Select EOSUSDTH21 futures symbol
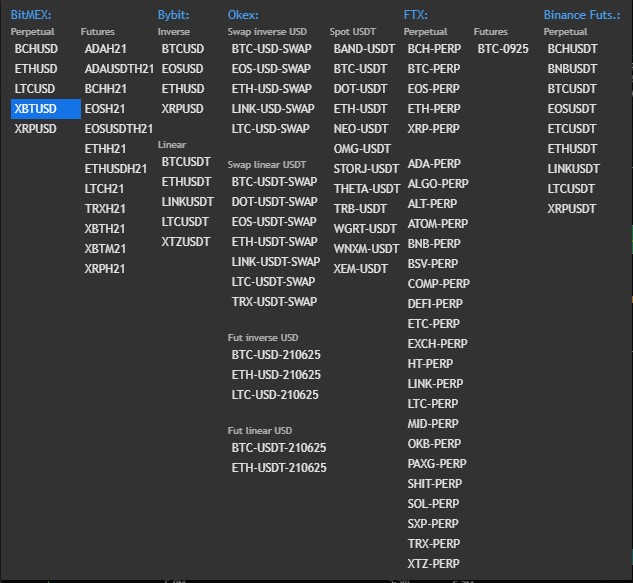Image resolution: width=633 pixels, height=583 pixels. (x=119, y=129)
